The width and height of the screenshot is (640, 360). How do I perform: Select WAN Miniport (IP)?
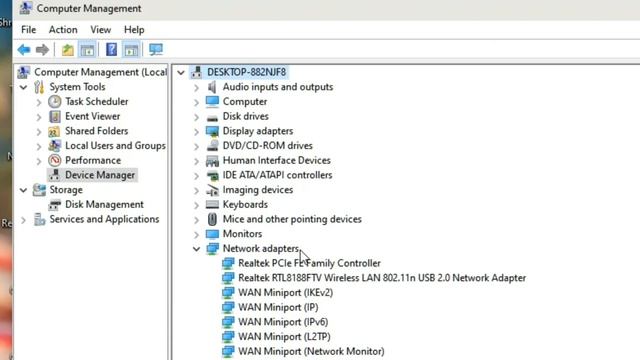click(278, 307)
